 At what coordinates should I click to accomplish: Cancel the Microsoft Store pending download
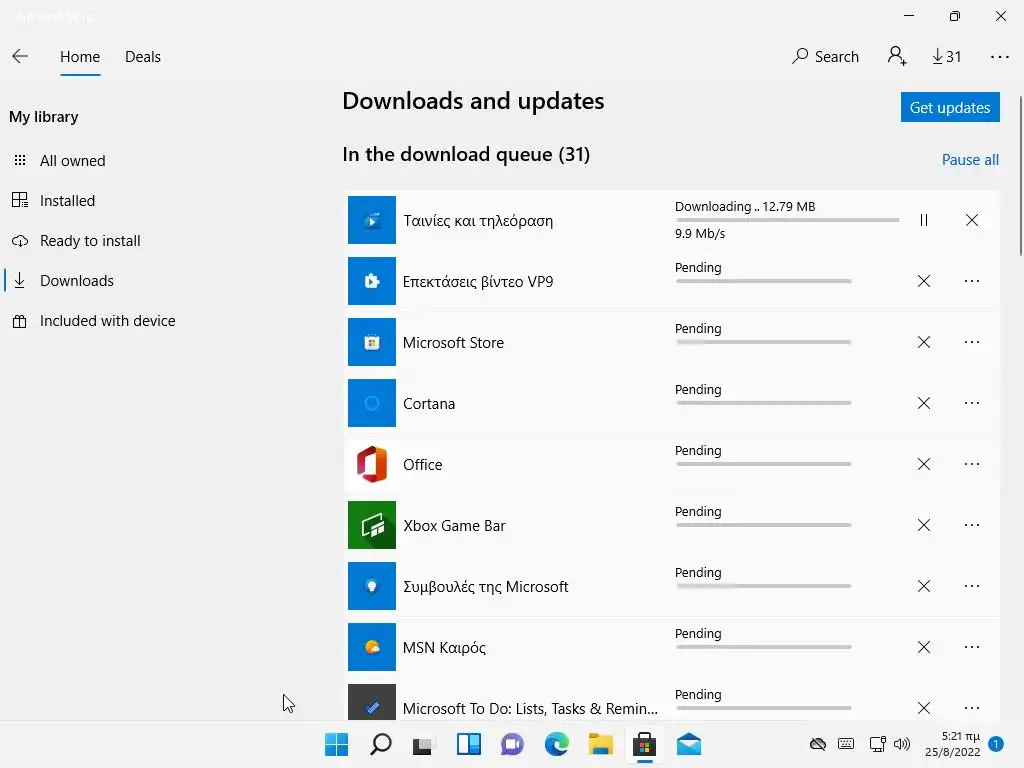click(x=923, y=342)
